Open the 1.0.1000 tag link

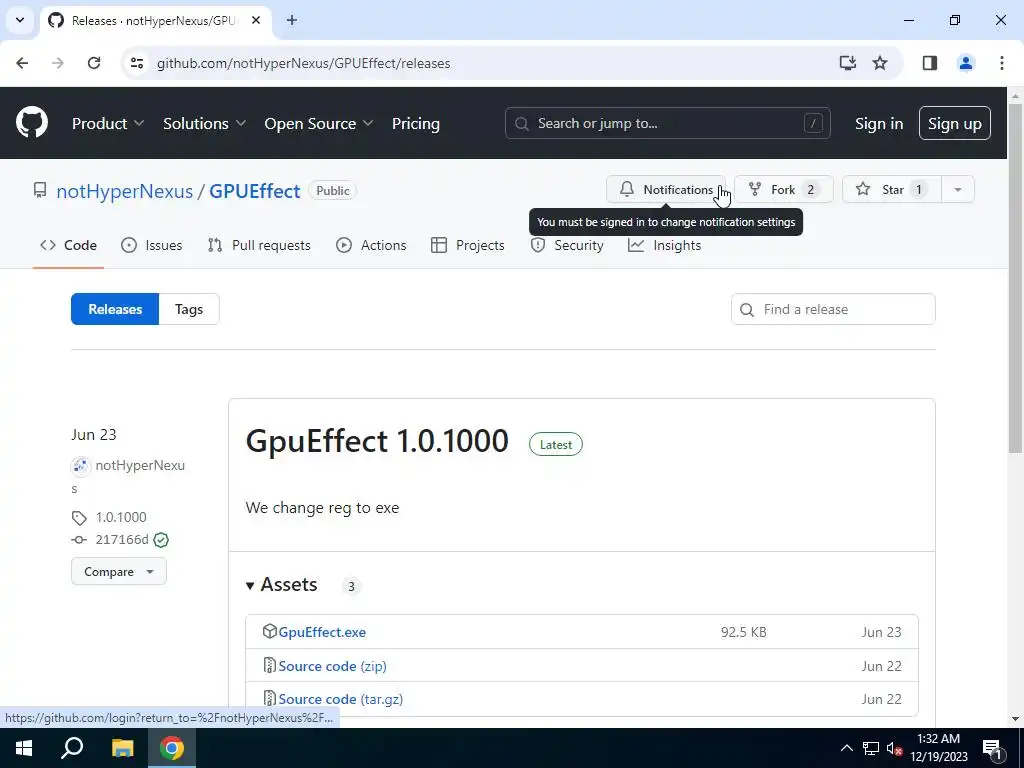pyautogui.click(x=121, y=517)
